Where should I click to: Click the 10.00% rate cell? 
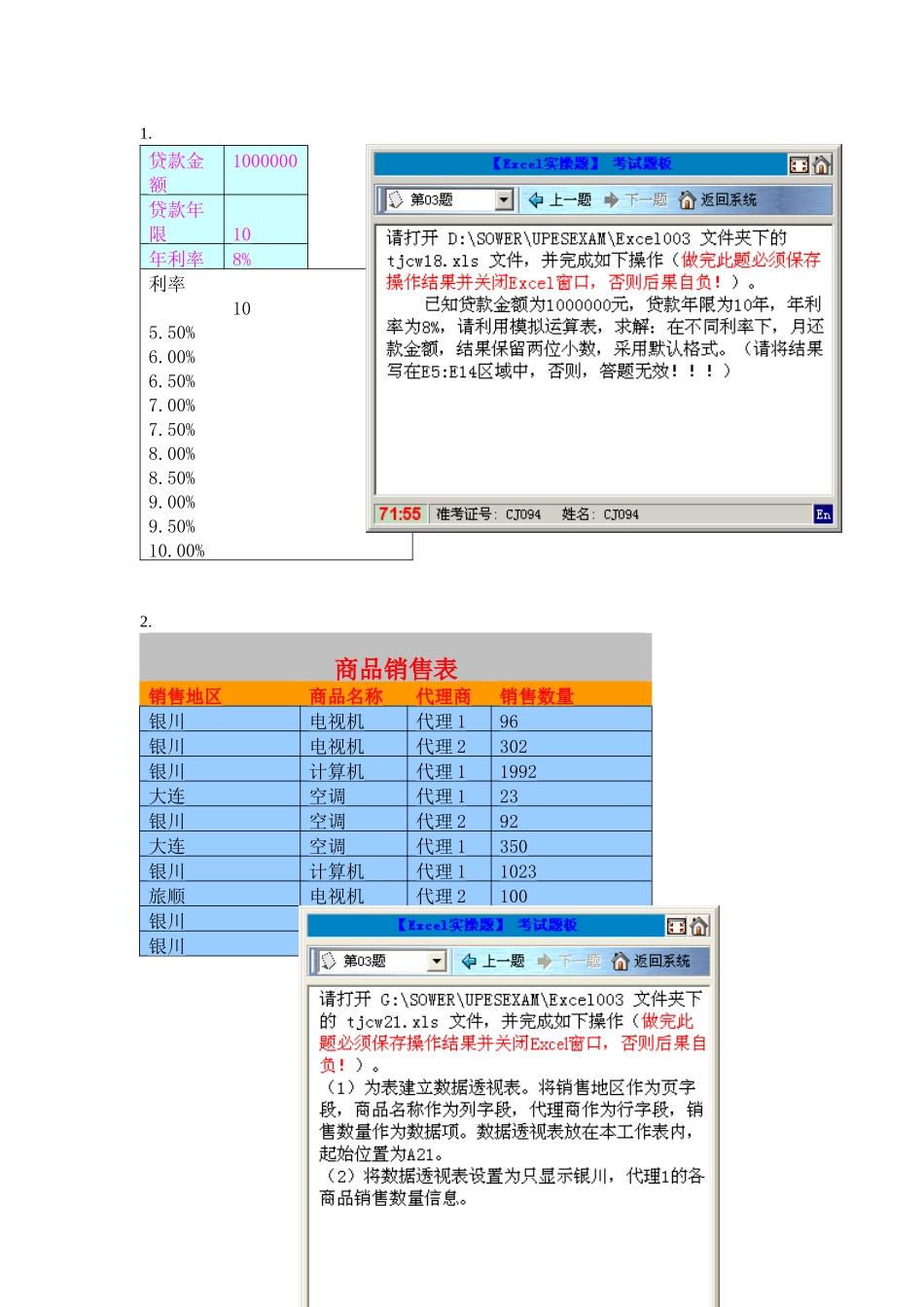pos(177,550)
